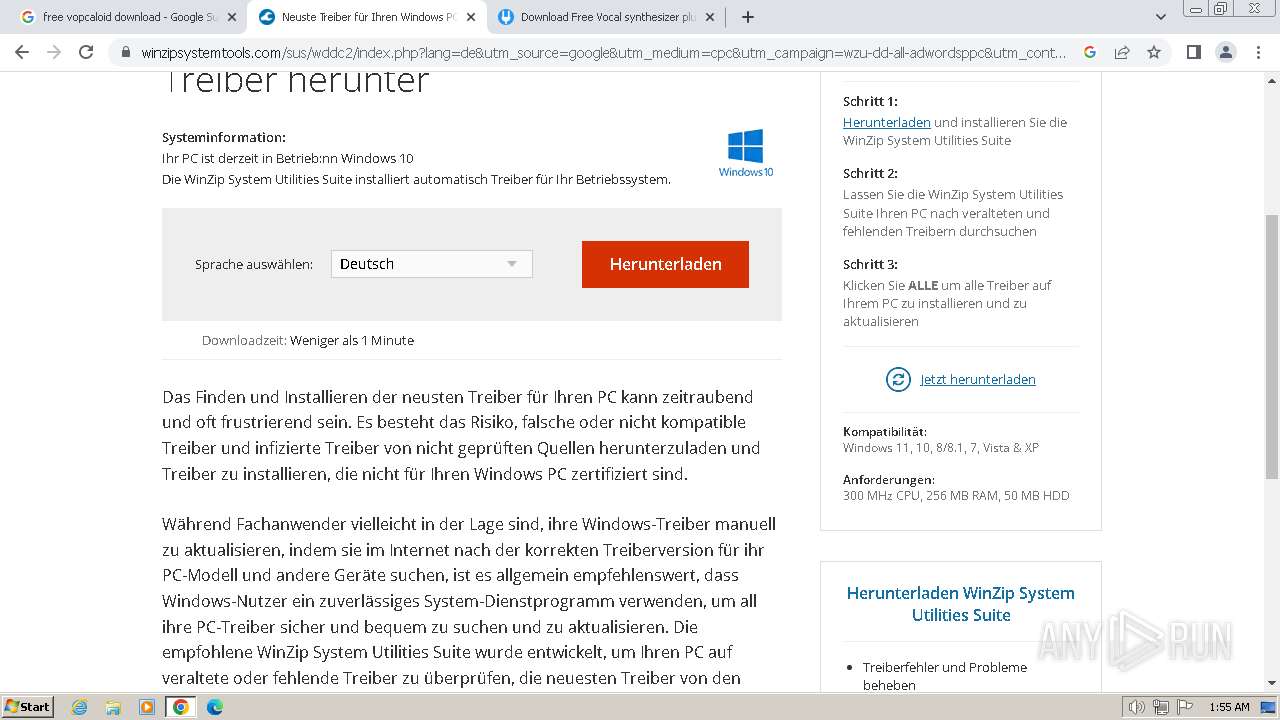
Task: Click the taskbar clock showing 1:55 AM
Action: coord(1229,707)
